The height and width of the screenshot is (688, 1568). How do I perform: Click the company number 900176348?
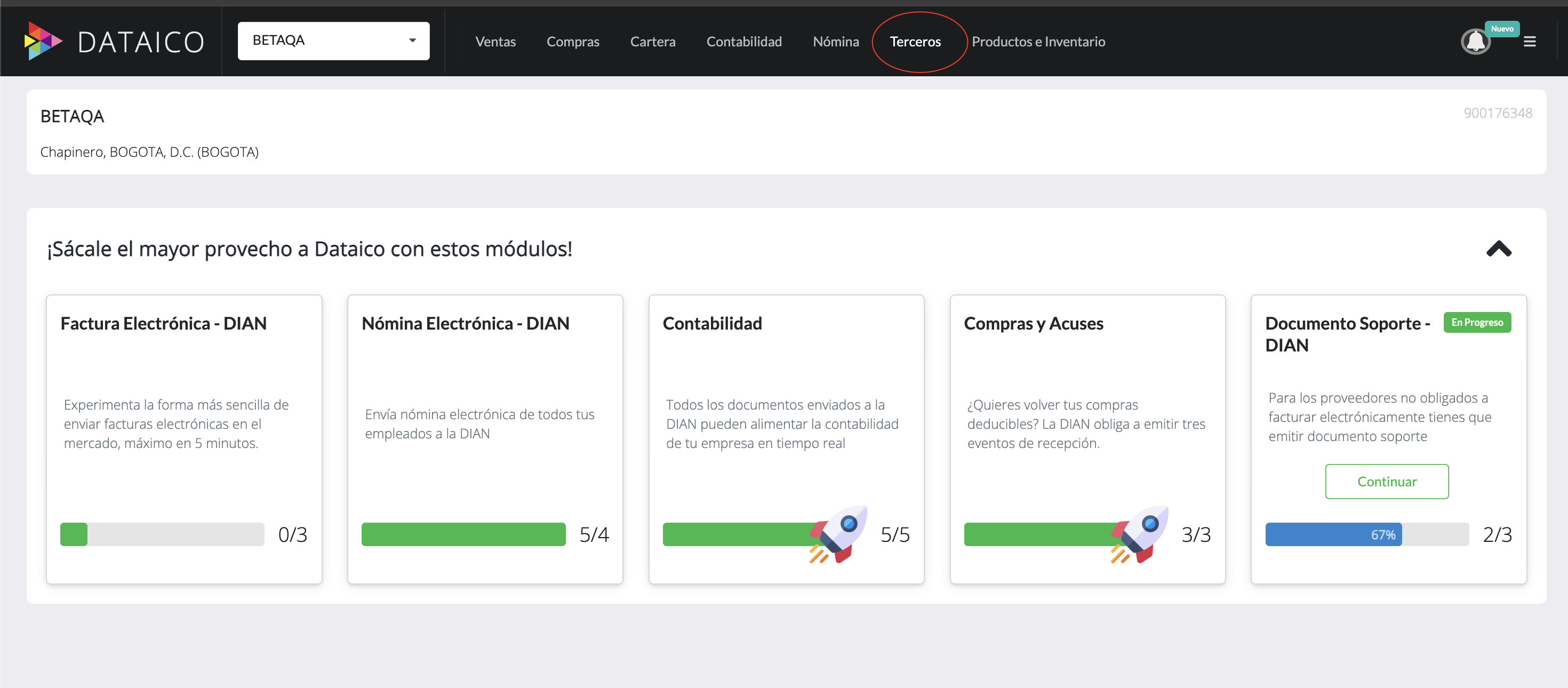pos(1498,113)
